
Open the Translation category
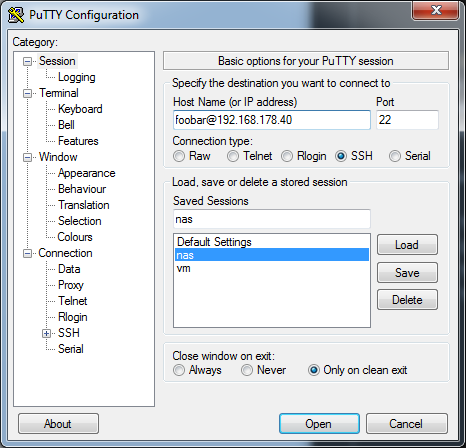pyautogui.click(x=84, y=205)
